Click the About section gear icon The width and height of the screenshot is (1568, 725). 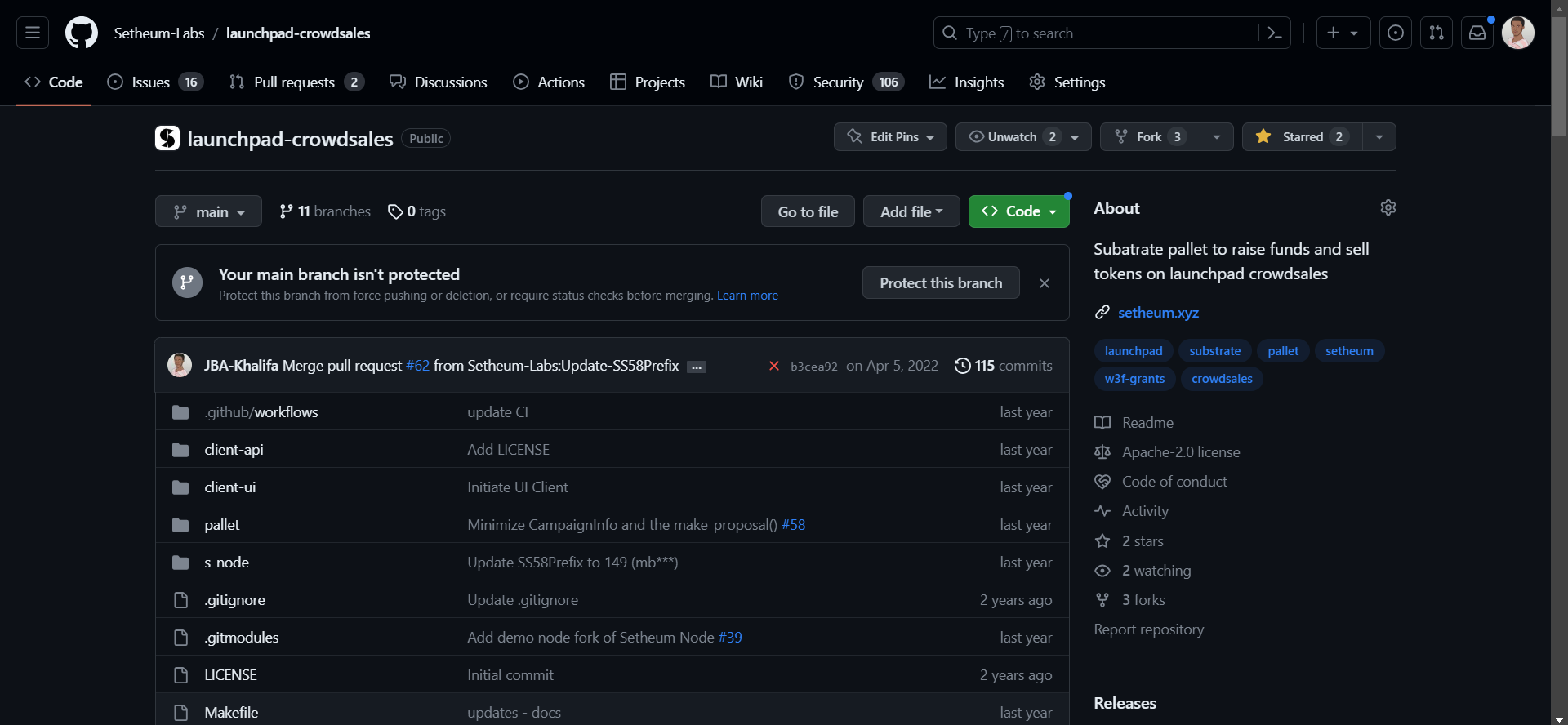click(1388, 207)
